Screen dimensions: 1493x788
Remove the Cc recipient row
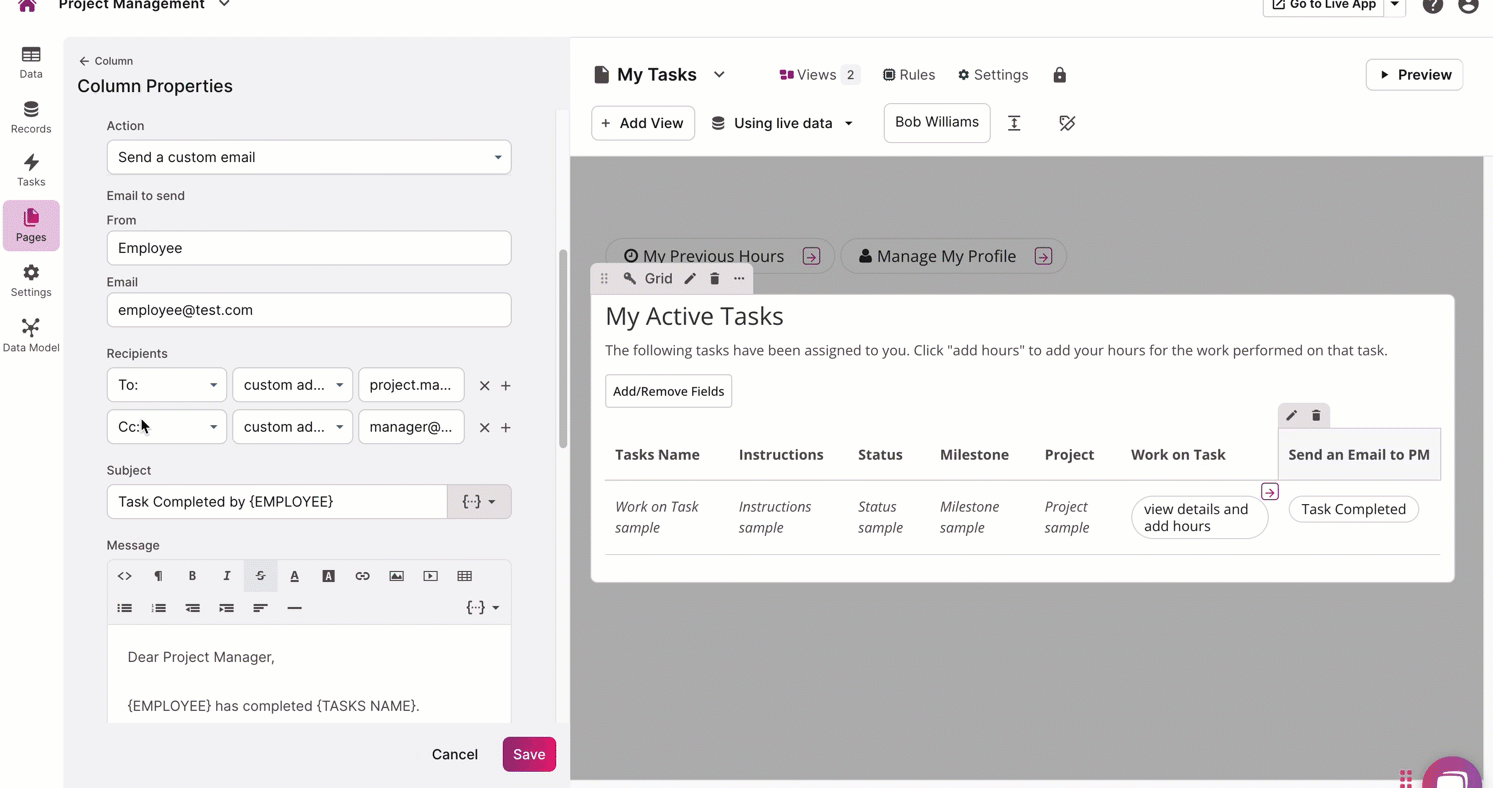tap(484, 428)
